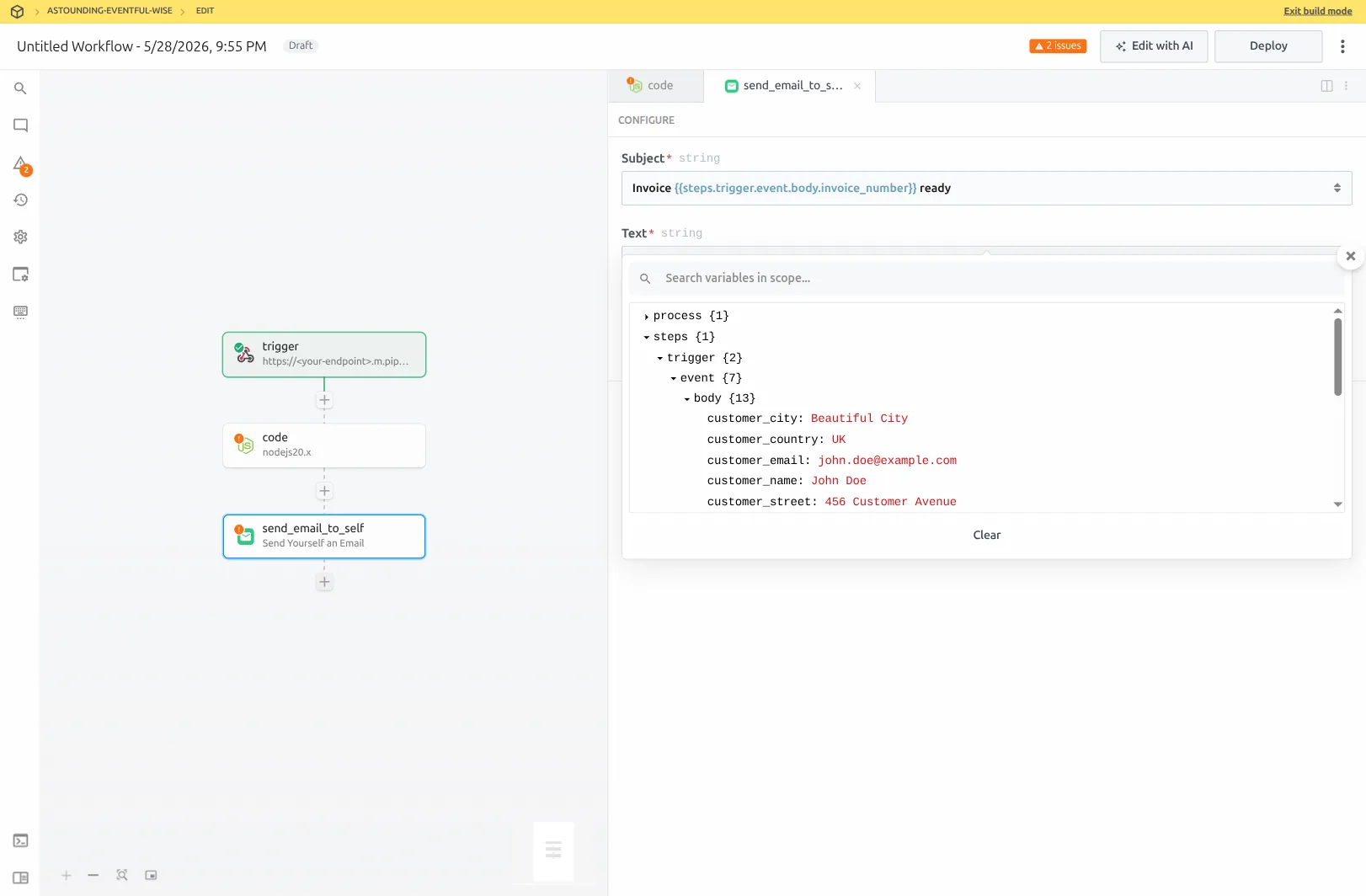The image size is (1366, 896).
Task: Collapse the body {13} tree item
Action: click(x=686, y=398)
